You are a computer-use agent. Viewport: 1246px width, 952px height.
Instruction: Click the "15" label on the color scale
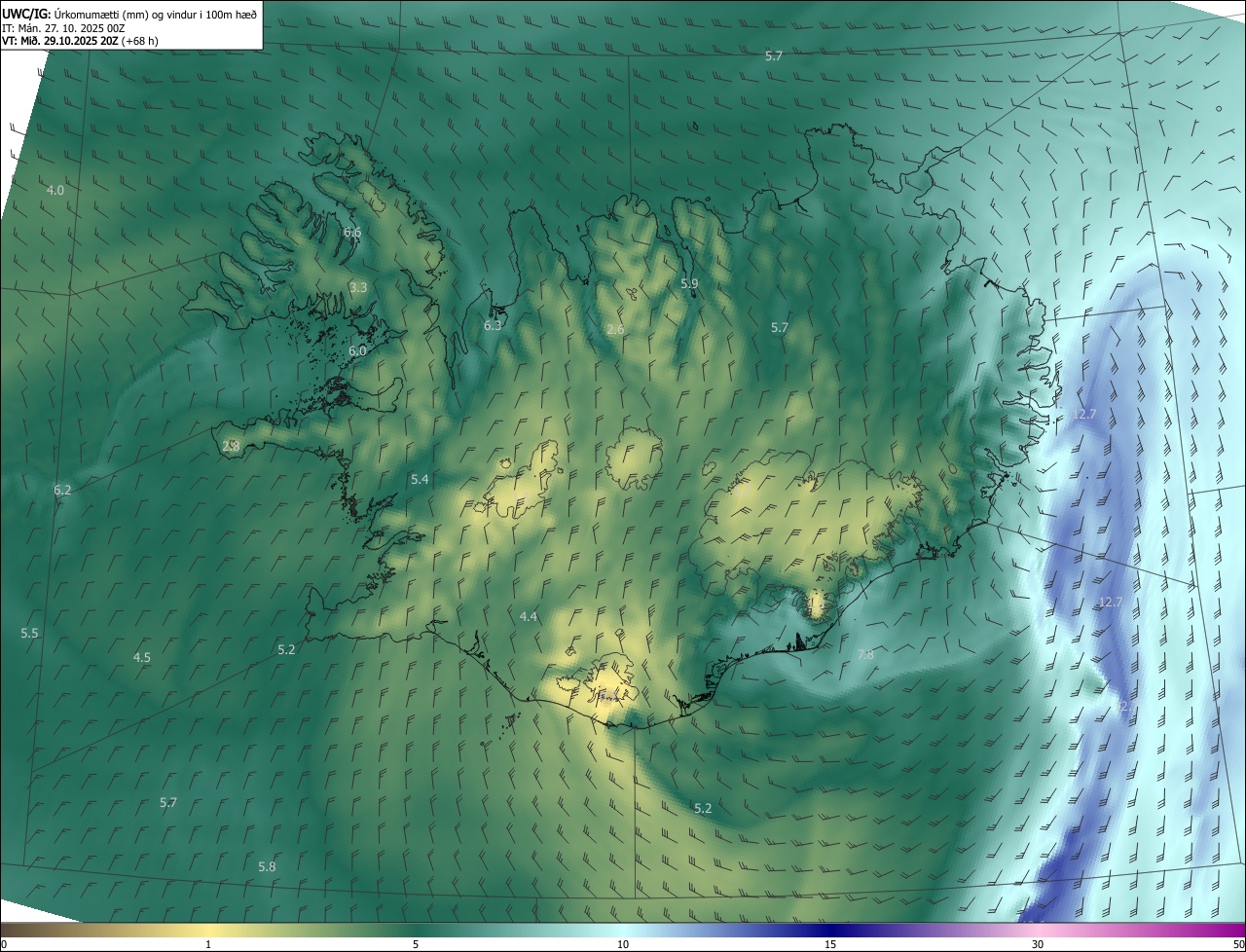pyautogui.click(x=830, y=944)
